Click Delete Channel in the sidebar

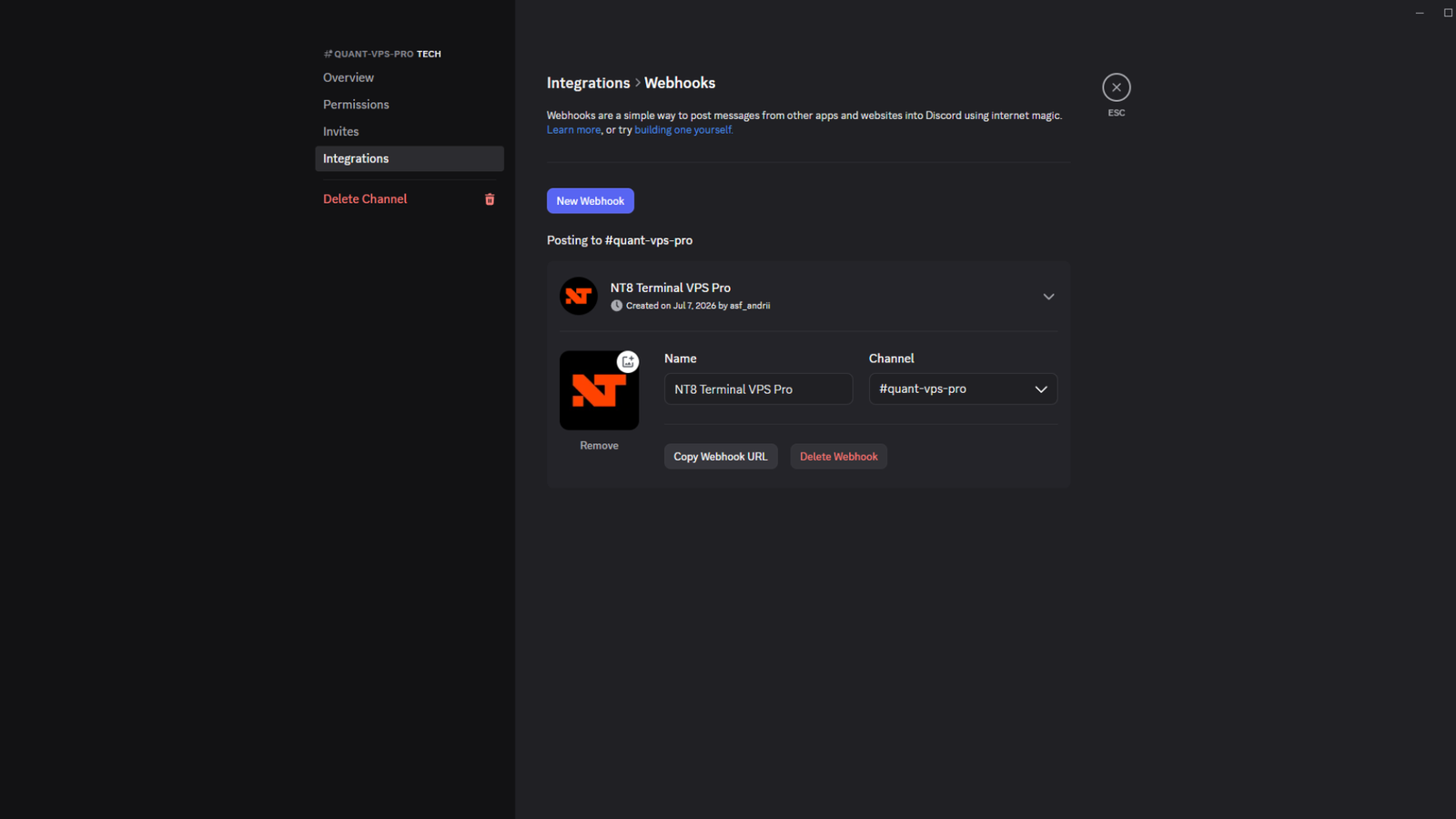point(409,199)
